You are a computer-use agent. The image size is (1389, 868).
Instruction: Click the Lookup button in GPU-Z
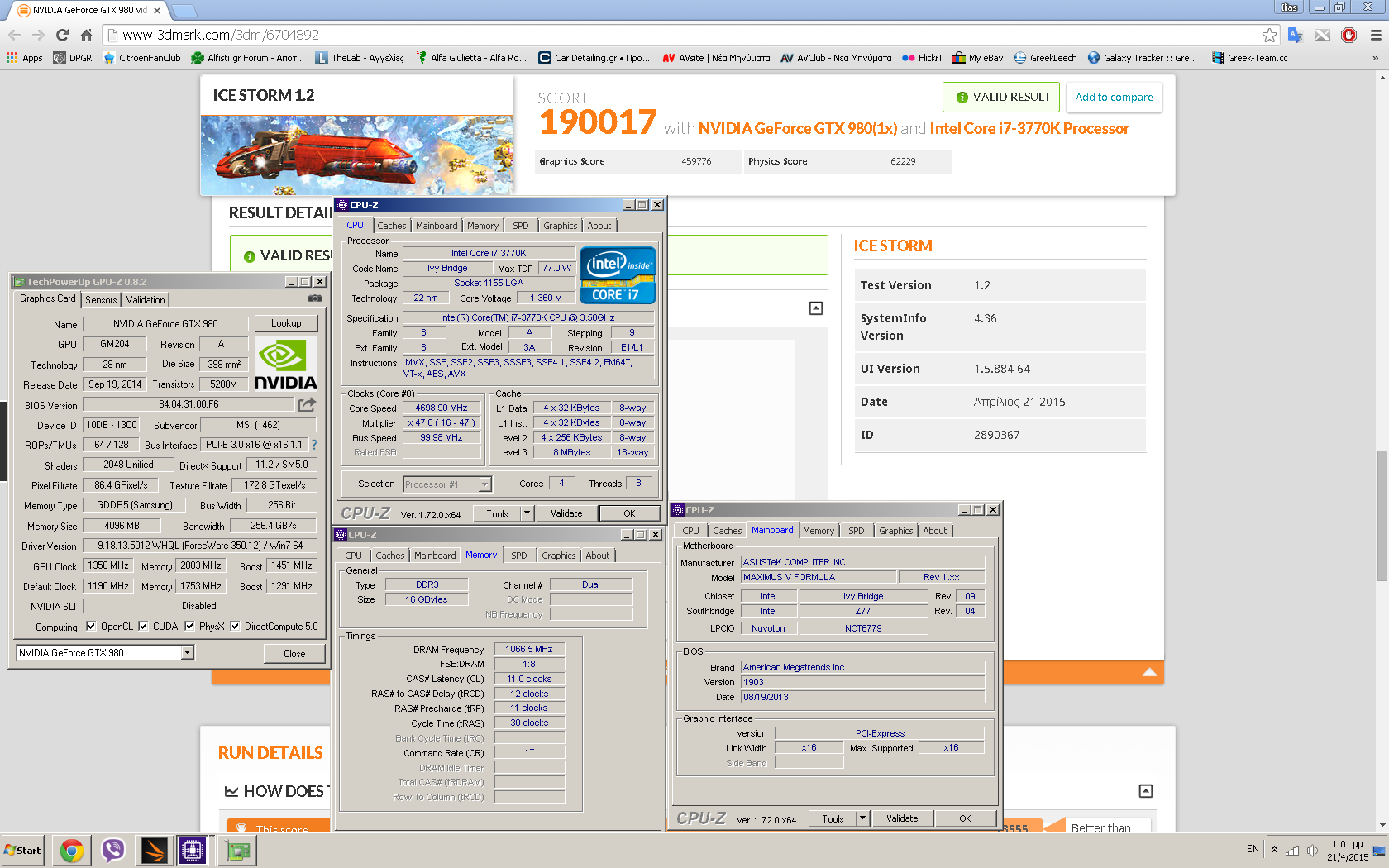pyautogui.click(x=286, y=323)
